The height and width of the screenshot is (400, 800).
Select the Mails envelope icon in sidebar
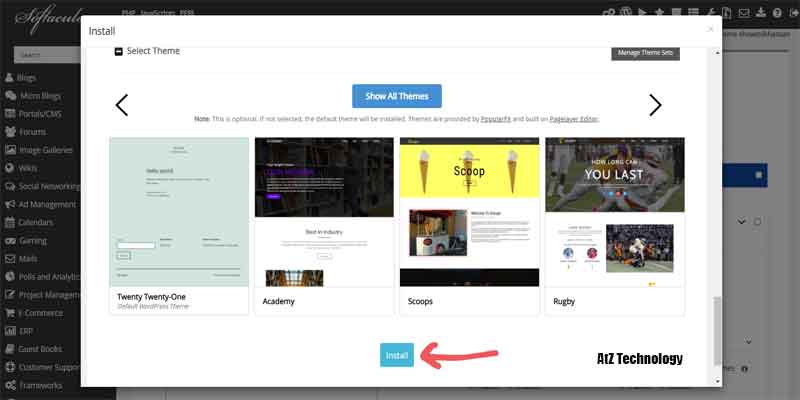[10, 259]
